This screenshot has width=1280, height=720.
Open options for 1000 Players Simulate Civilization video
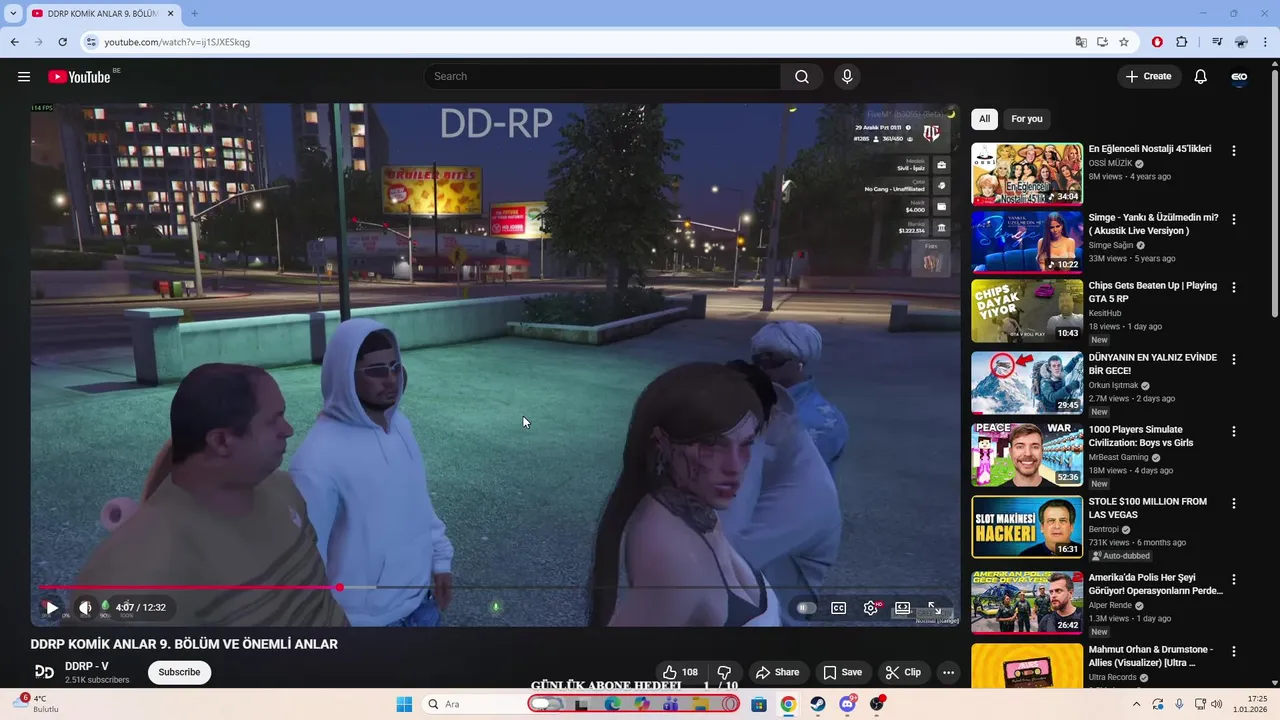pos(1234,431)
